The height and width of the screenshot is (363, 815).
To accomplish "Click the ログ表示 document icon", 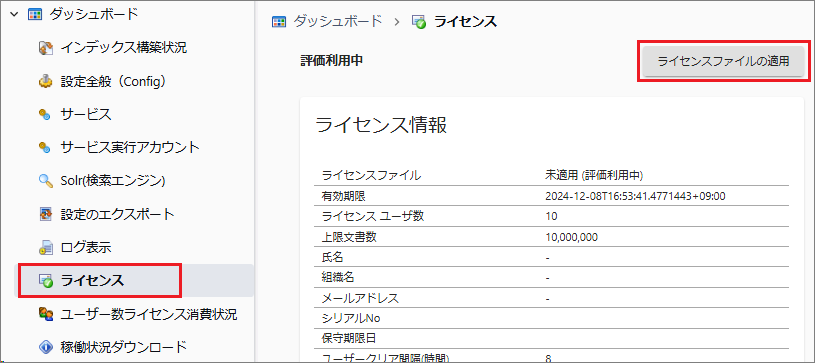I will (x=46, y=248).
